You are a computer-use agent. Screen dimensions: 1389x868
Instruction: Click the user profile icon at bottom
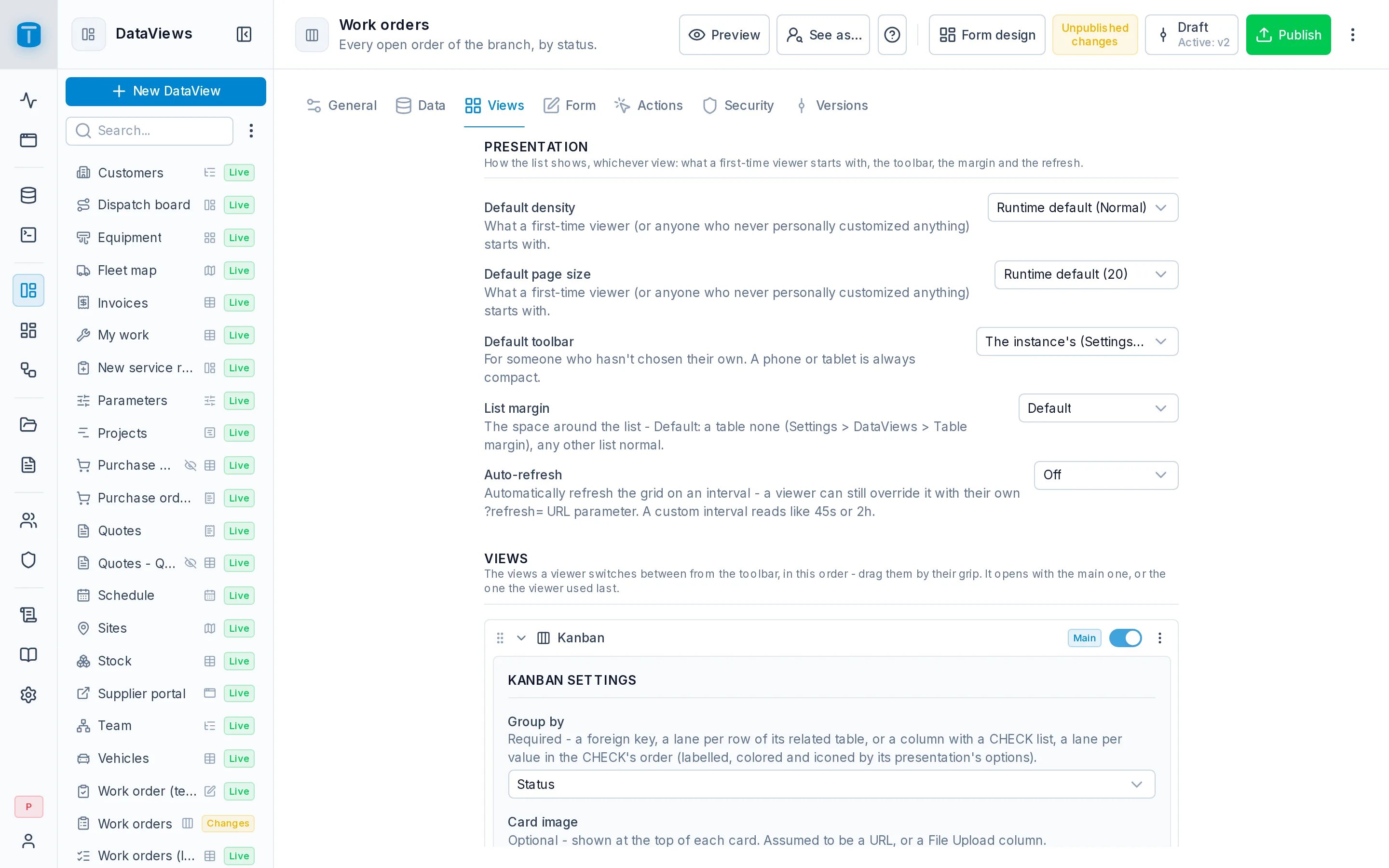29,841
